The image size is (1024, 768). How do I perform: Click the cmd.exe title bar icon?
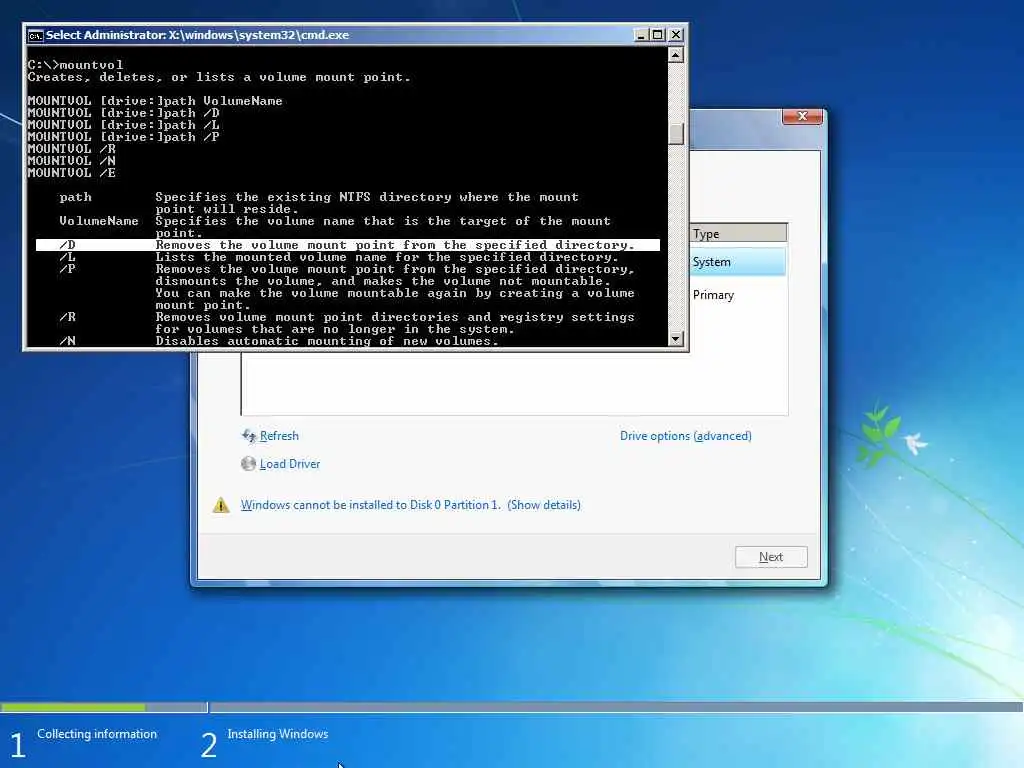(x=35, y=35)
